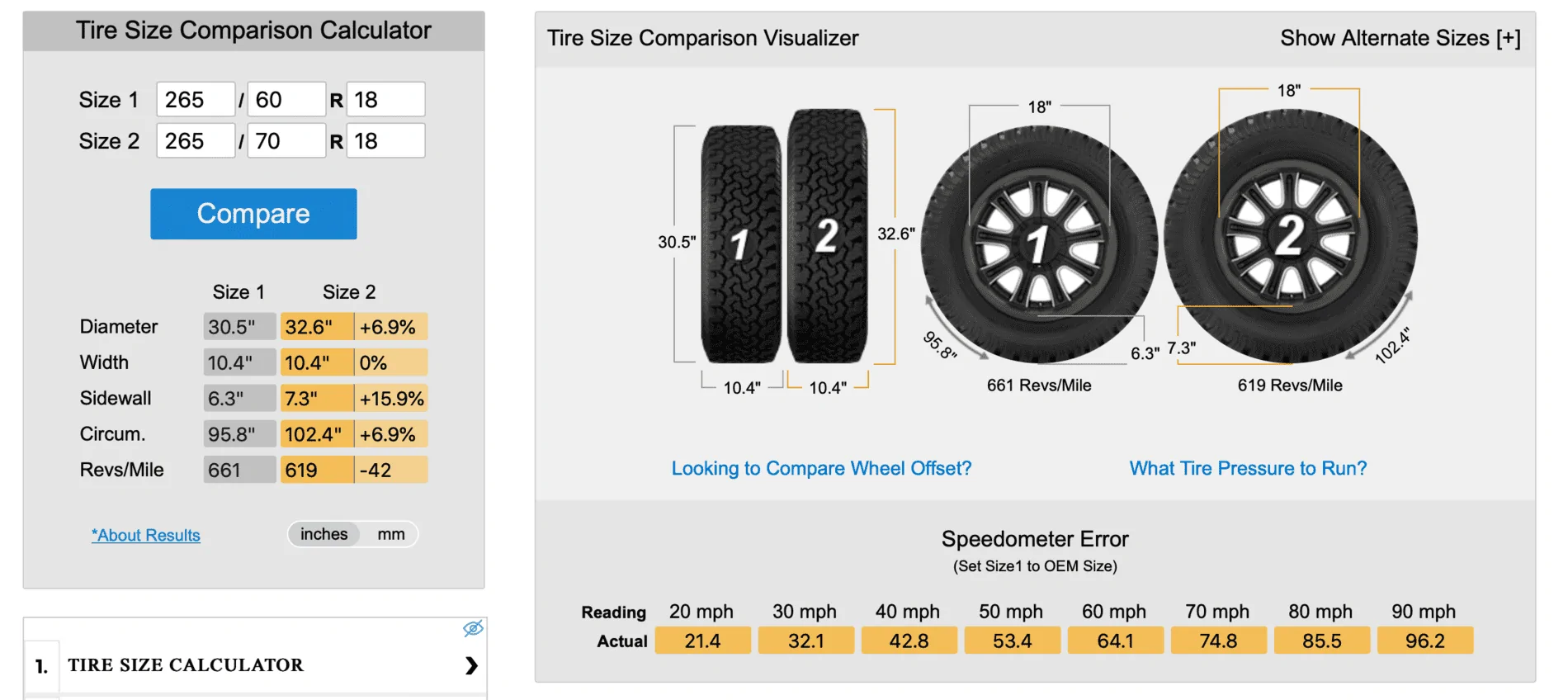Screen dimensions: 1568x700
Task: Click Looking to Compare Wheel Offset link
Action: pyautogui.click(x=821, y=468)
